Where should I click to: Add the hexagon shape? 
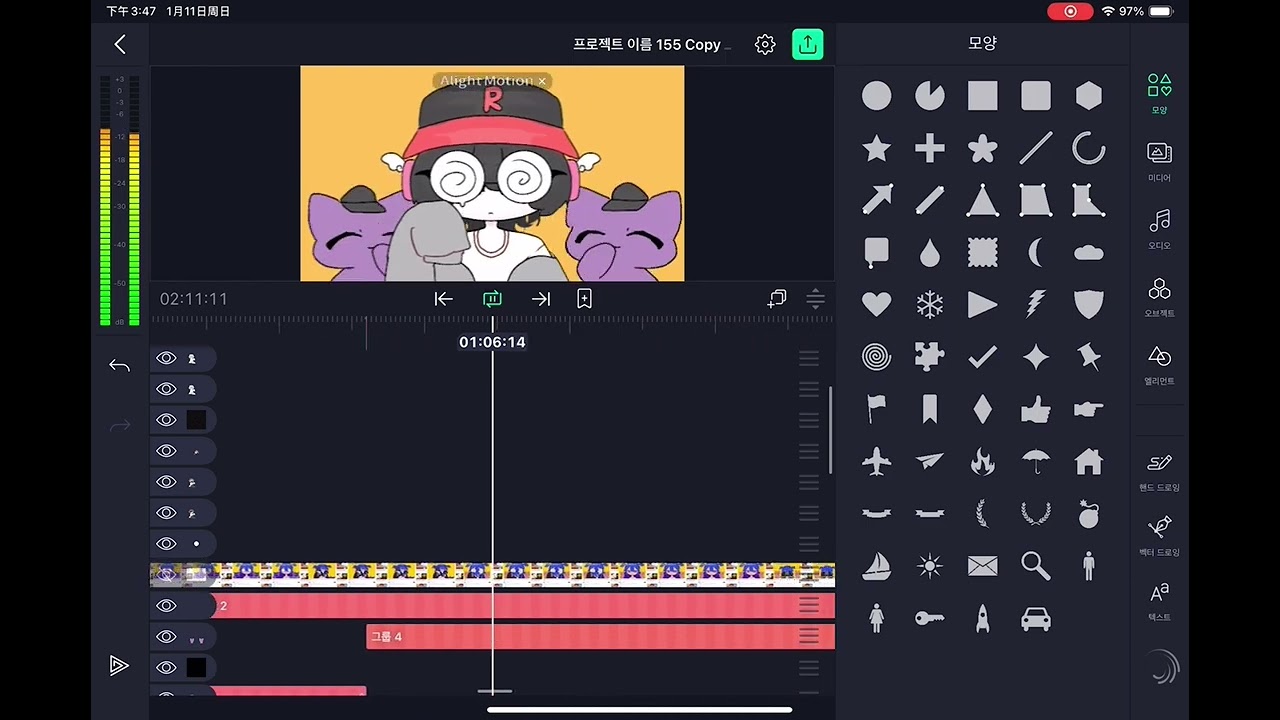click(x=1088, y=96)
